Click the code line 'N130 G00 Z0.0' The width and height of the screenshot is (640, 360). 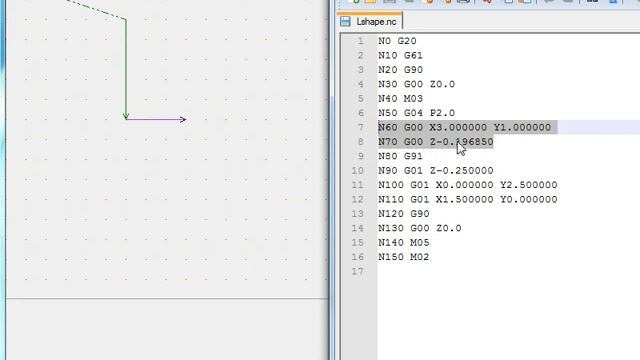420,228
